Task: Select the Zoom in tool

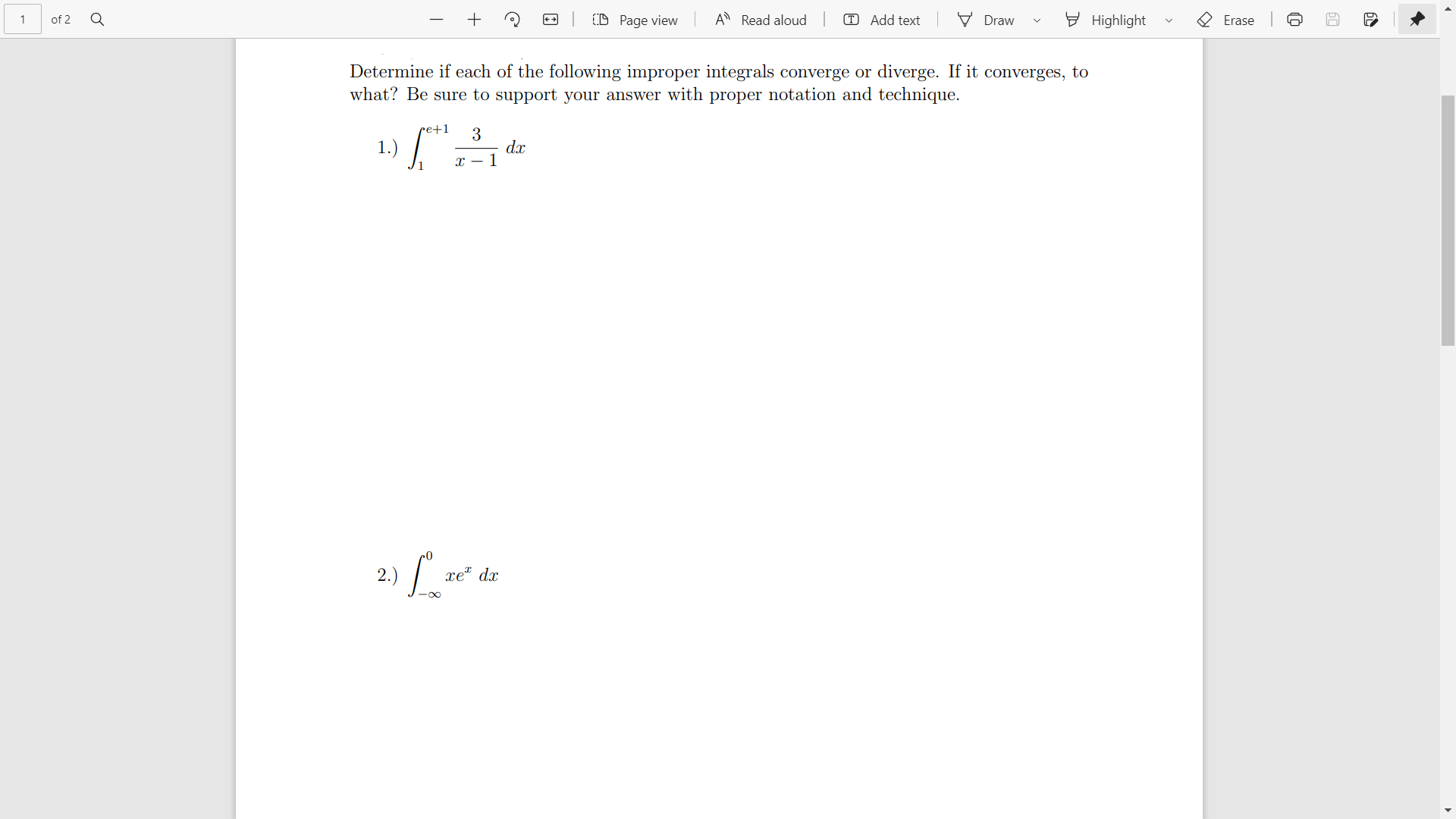Action: click(x=474, y=19)
